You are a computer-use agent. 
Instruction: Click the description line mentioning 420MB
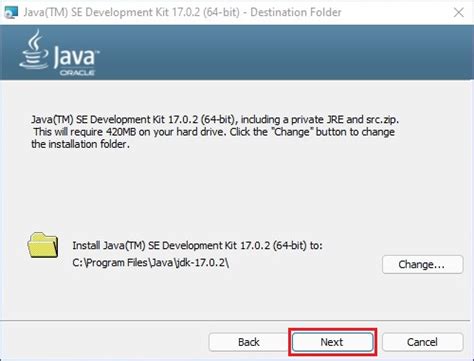click(x=214, y=132)
